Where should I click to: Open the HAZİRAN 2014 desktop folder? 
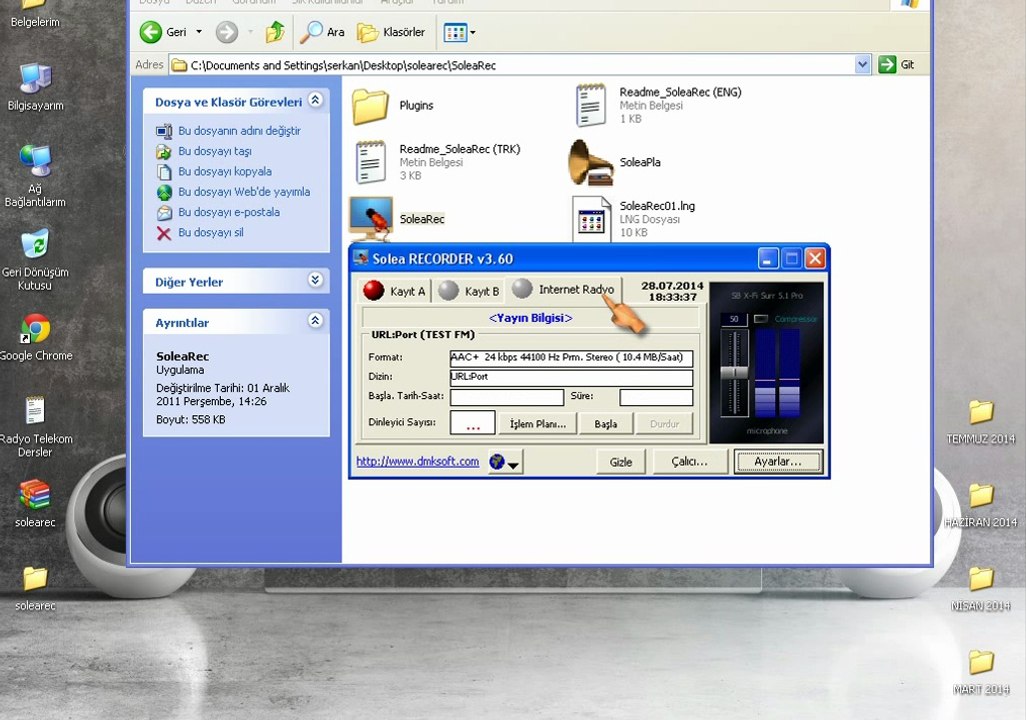click(x=981, y=505)
